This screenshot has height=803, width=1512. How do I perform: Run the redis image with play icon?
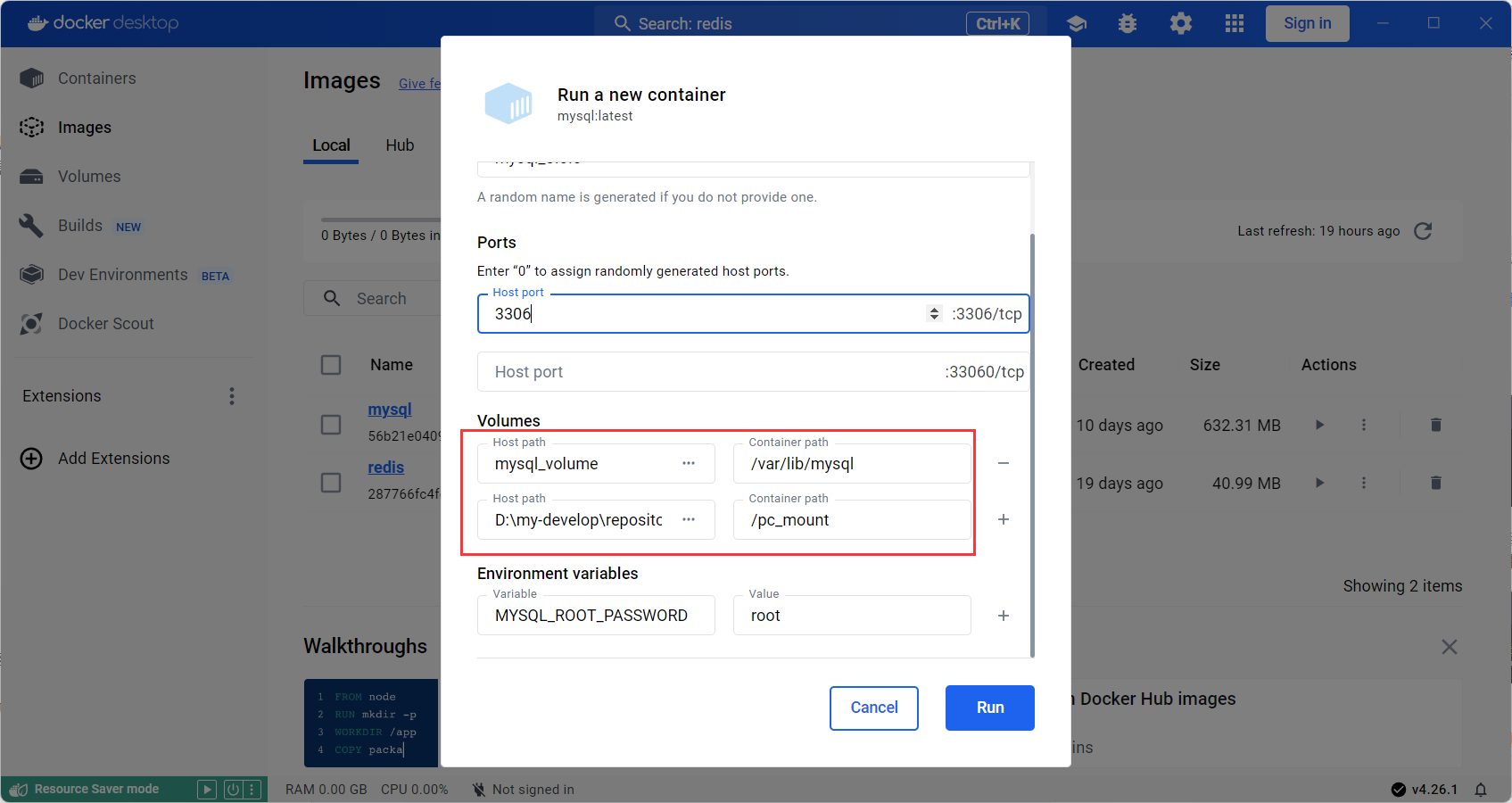click(1319, 484)
